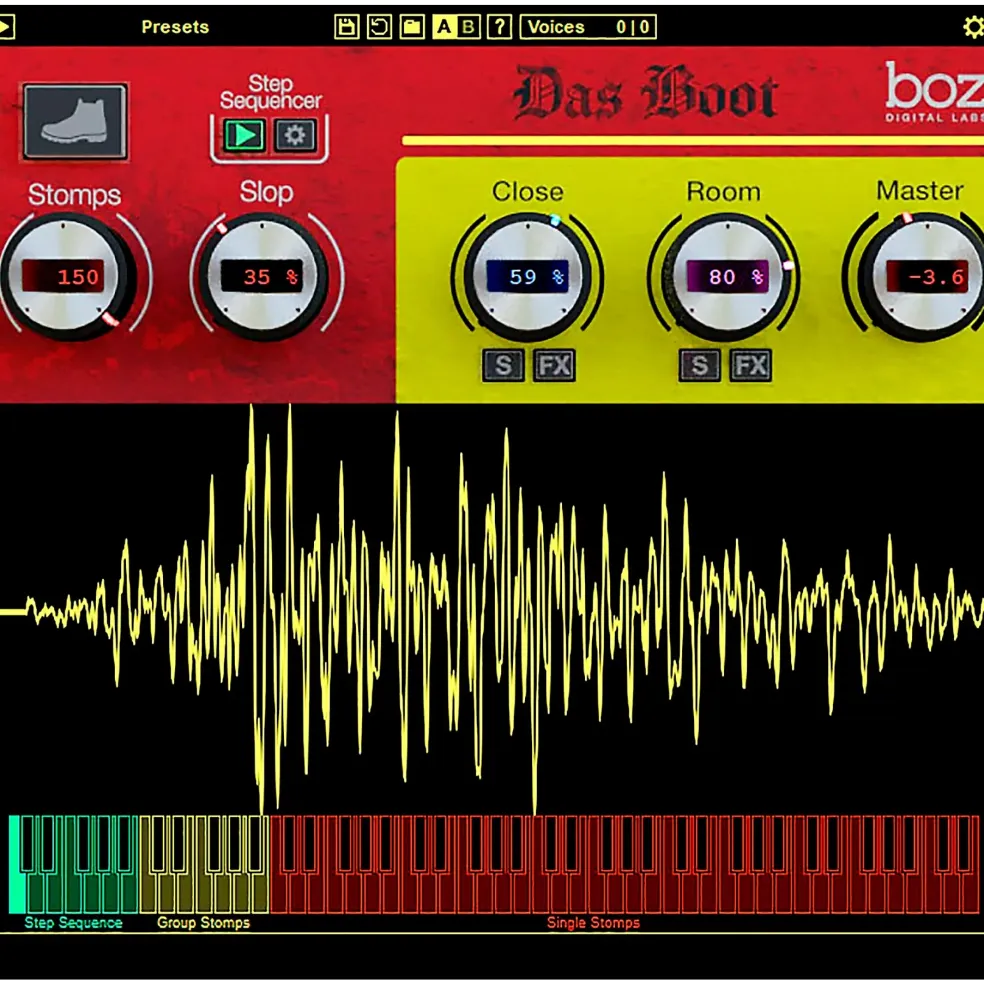Toggle FX for the Close mic

(x=554, y=365)
